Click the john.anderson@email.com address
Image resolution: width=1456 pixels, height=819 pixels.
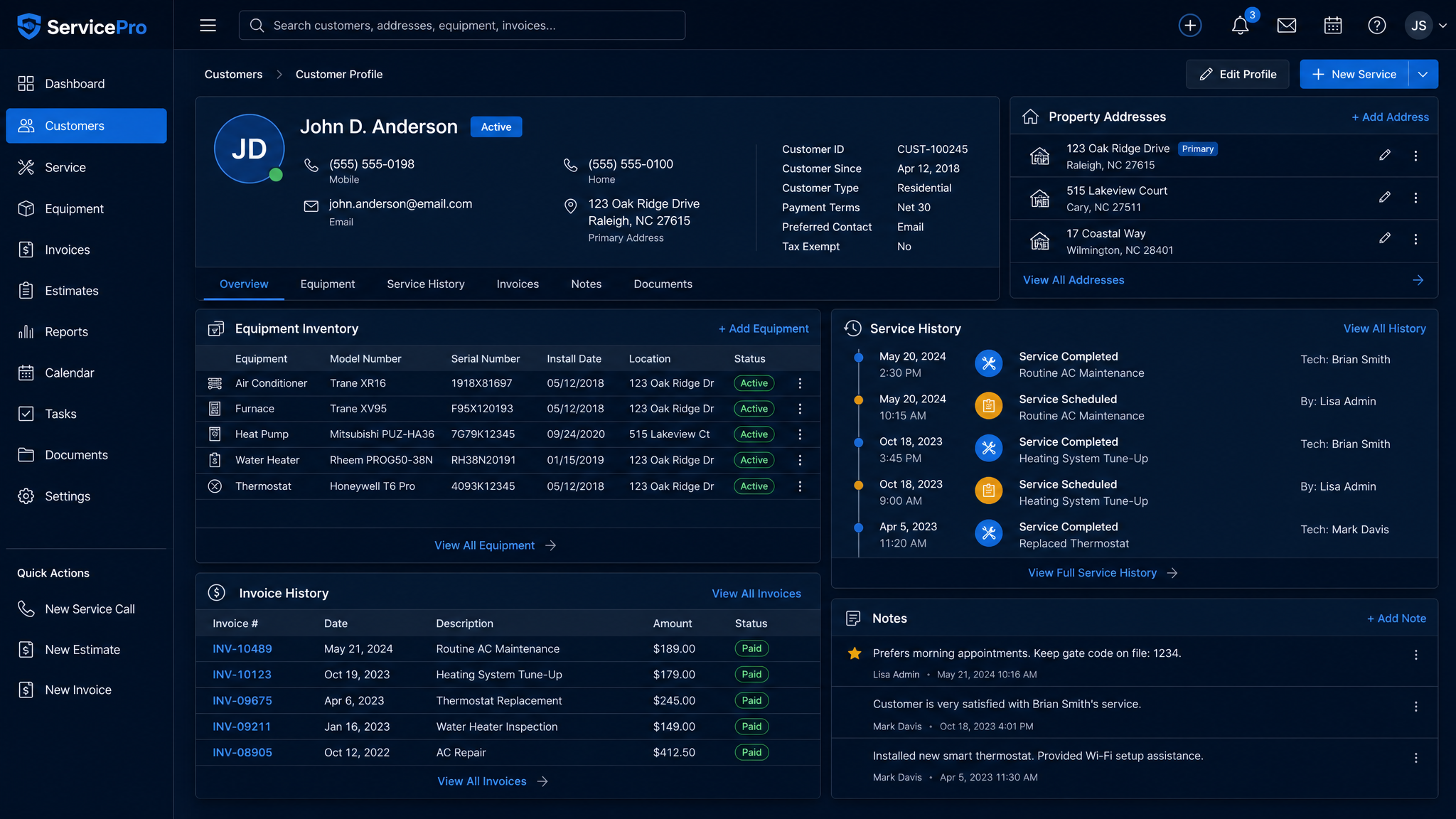(400, 204)
